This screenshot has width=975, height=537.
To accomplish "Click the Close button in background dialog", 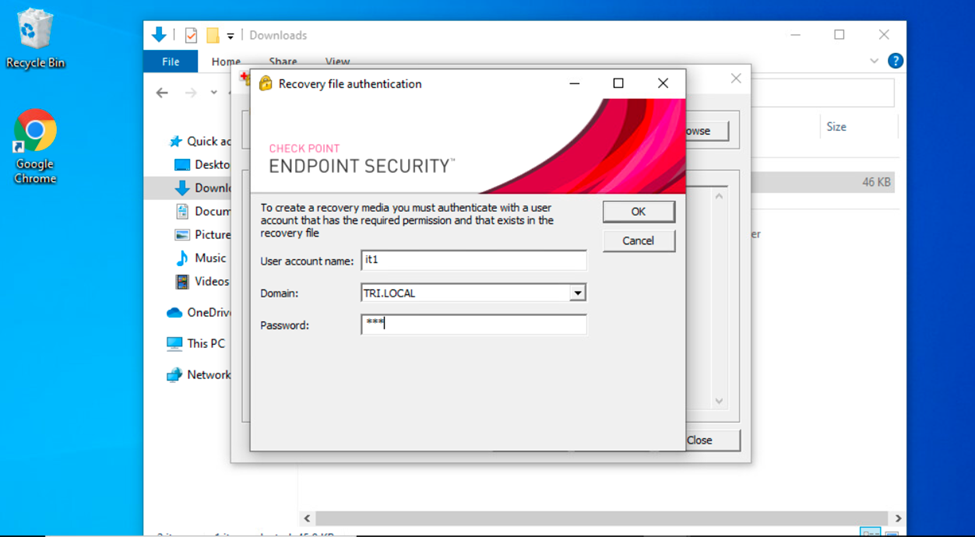I will coord(713,440).
